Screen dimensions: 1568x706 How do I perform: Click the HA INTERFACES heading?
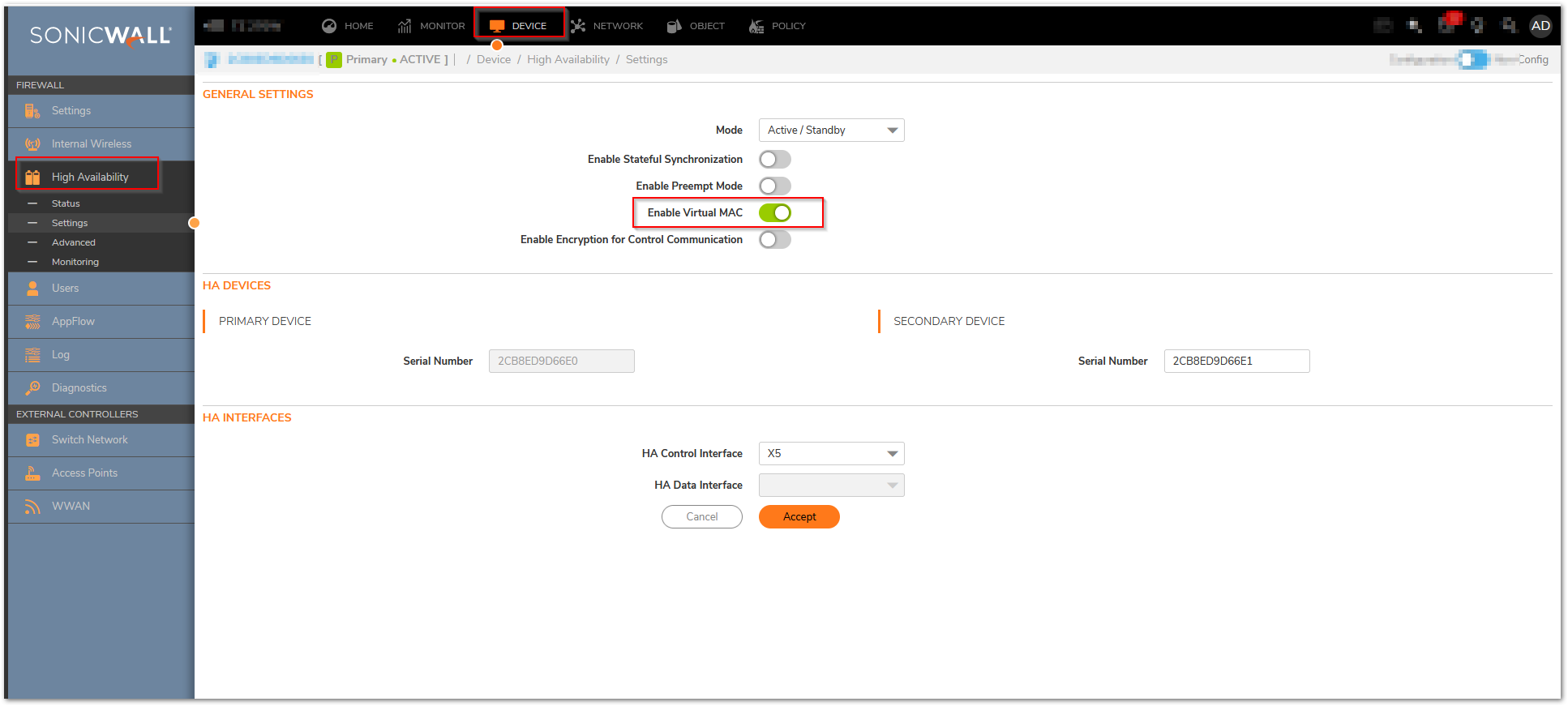click(247, 418)
